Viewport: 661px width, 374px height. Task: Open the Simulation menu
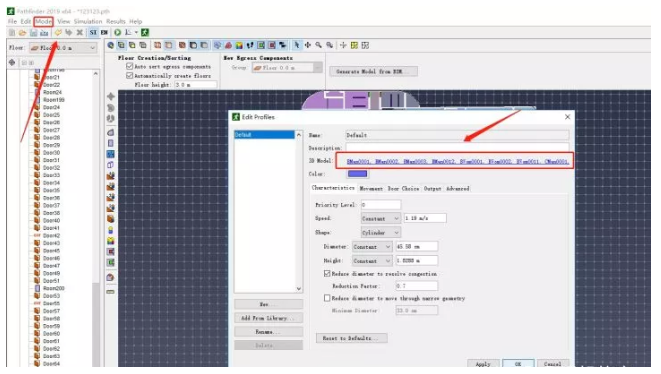coord(88,21)
